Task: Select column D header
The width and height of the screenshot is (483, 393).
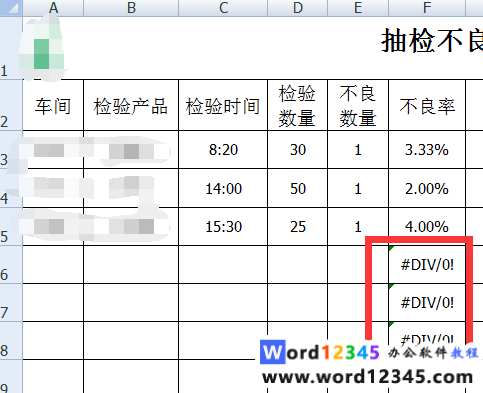Action: [298, 8]
